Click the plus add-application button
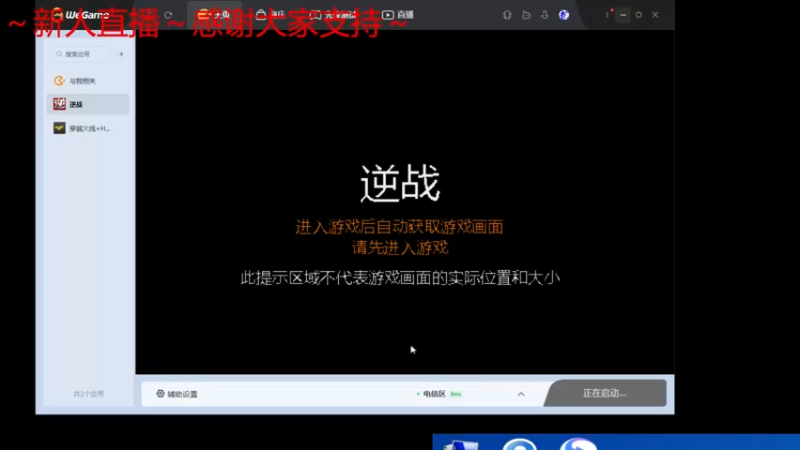 click(121, 54)
